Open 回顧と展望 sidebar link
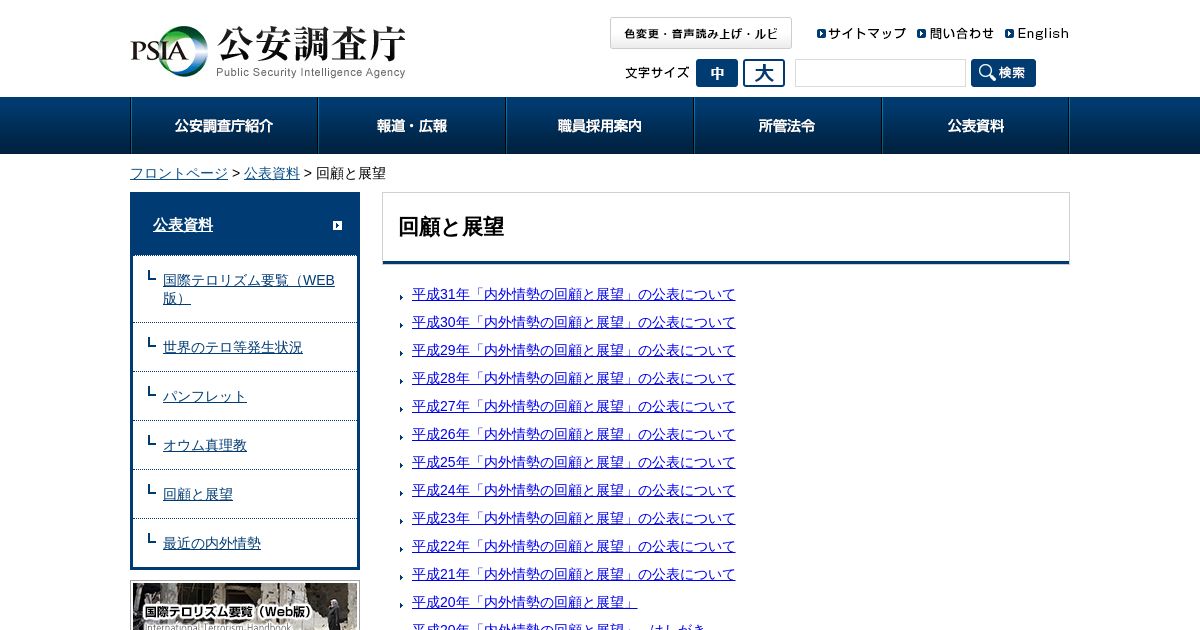Viewport: 1200px width, 630px height. coord(198,494)
